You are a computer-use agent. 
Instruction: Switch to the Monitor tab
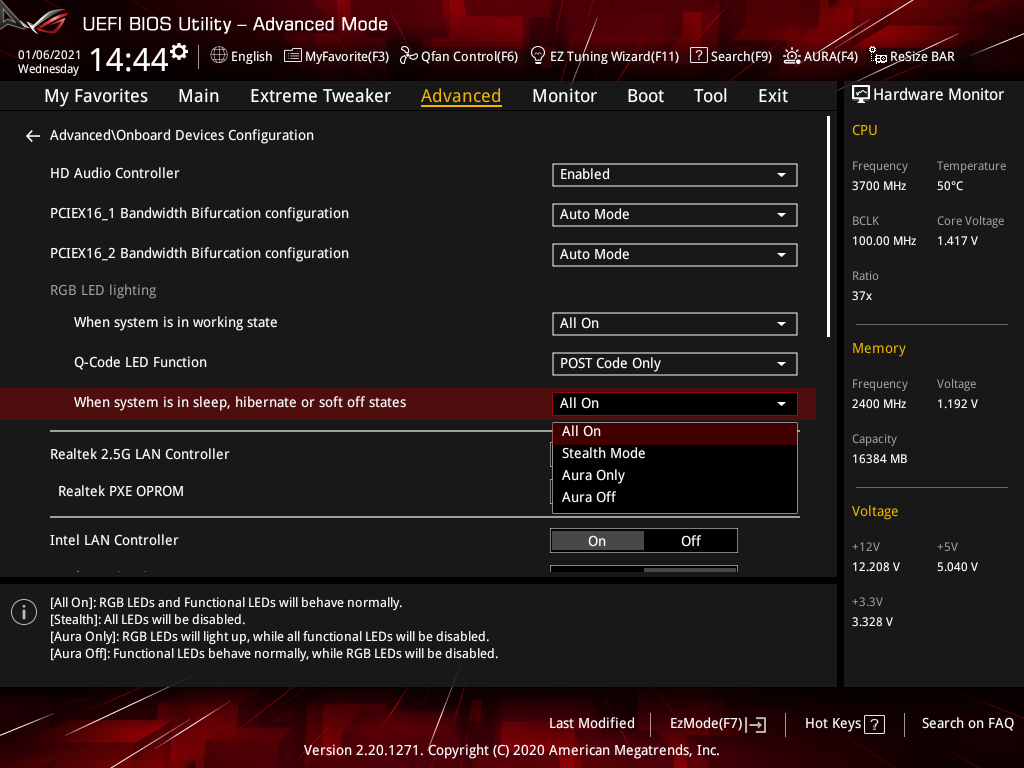point(564,96)
